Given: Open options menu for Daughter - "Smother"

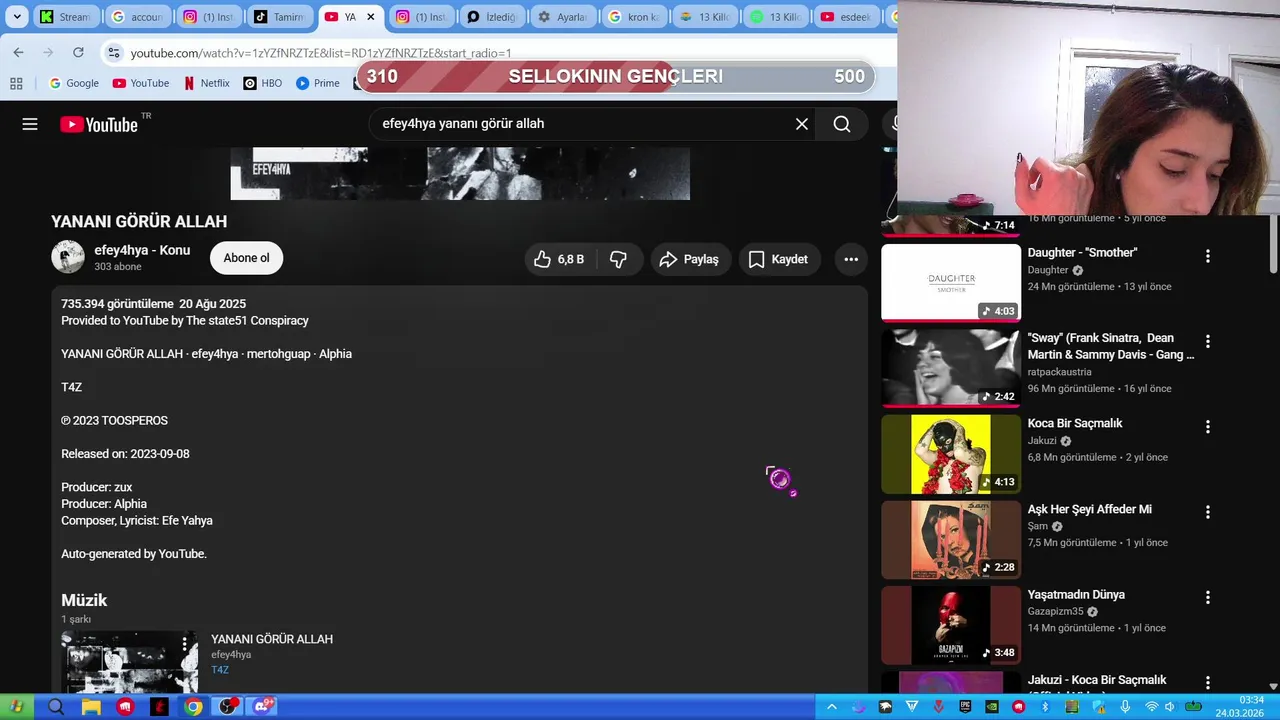Looking at the screenshot, I should point(1207,256).
